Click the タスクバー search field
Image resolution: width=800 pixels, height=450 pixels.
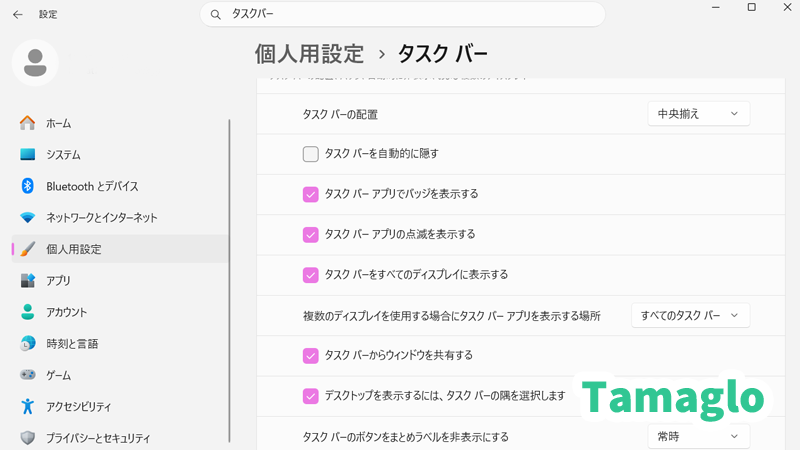(x=410, y=14)
